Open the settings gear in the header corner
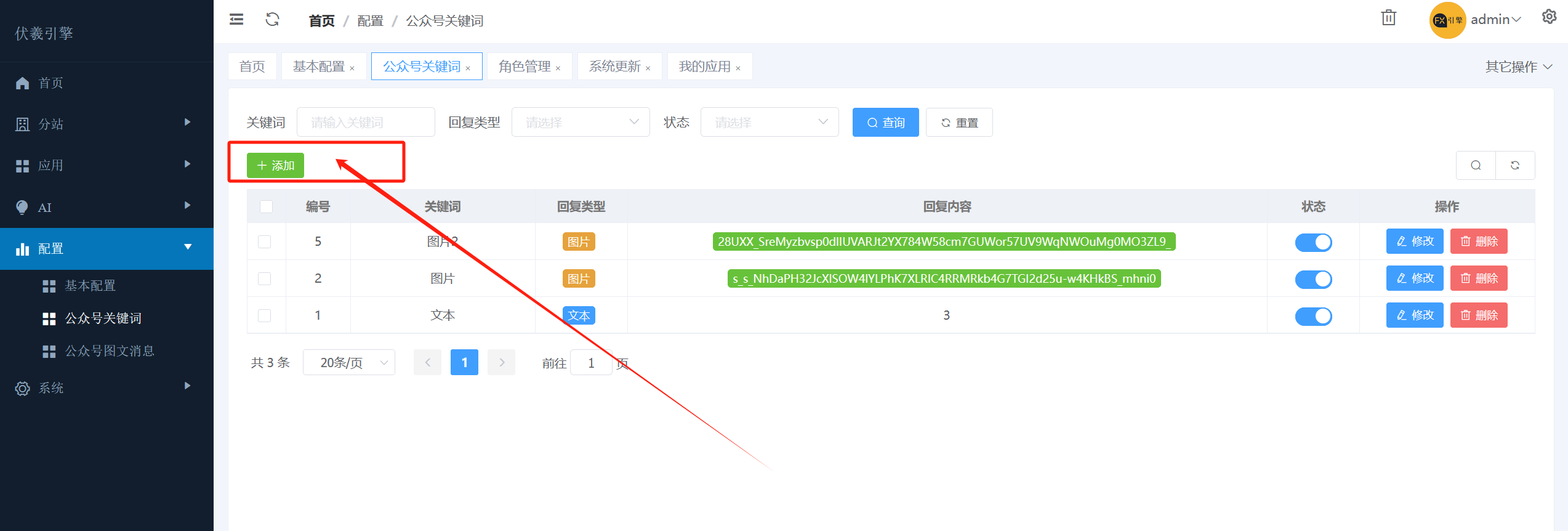 pyautogui.click(x=1549, y=17)
